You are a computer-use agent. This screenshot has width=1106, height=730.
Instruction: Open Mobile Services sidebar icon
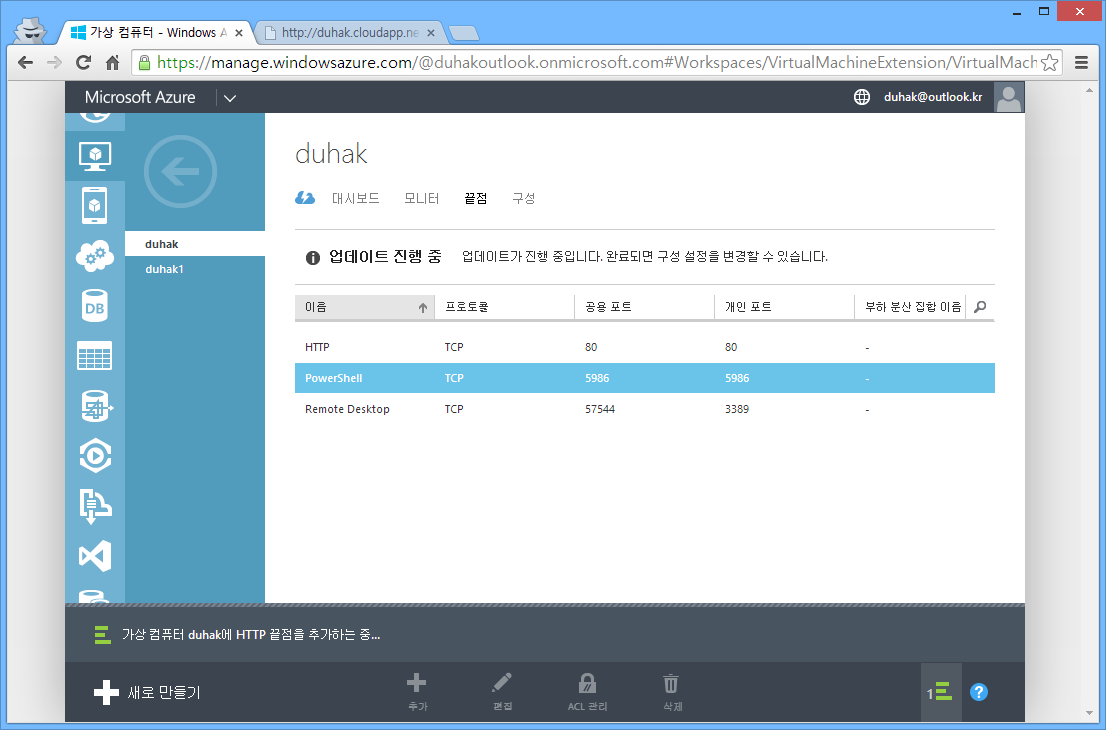click(95, 206)
